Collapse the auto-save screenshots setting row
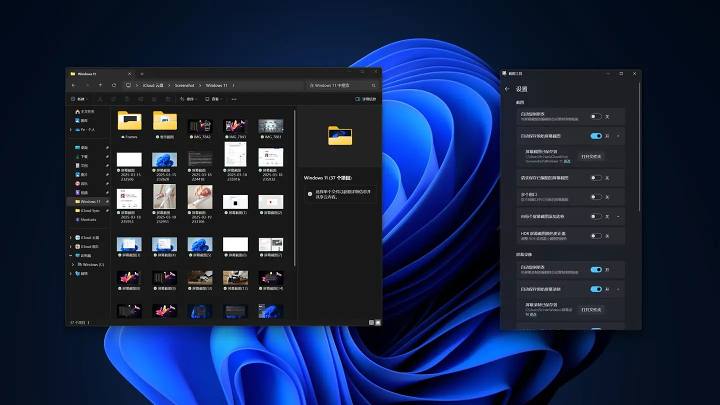The height and width of the screenshot is (405, 720). point(618,136)
